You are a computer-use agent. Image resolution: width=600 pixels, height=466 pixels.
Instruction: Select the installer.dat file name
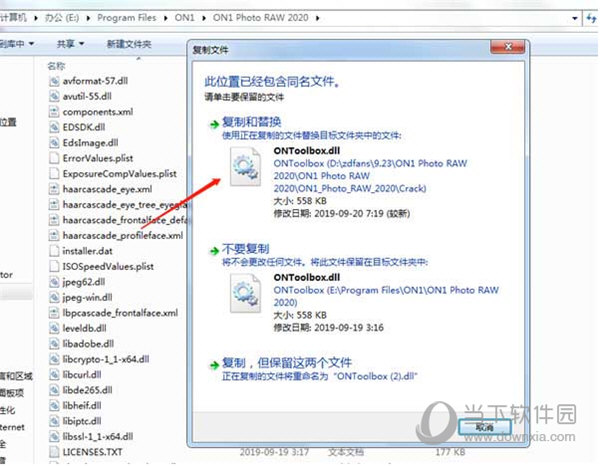(87, 251)
